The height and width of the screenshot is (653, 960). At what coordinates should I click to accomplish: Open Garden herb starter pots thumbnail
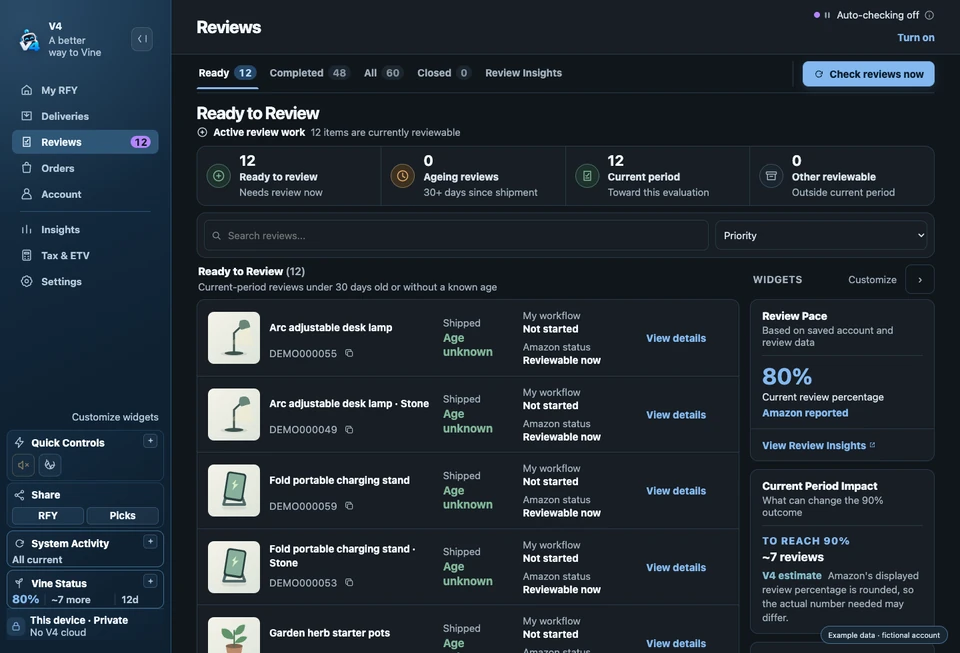[x=234, y=635]
